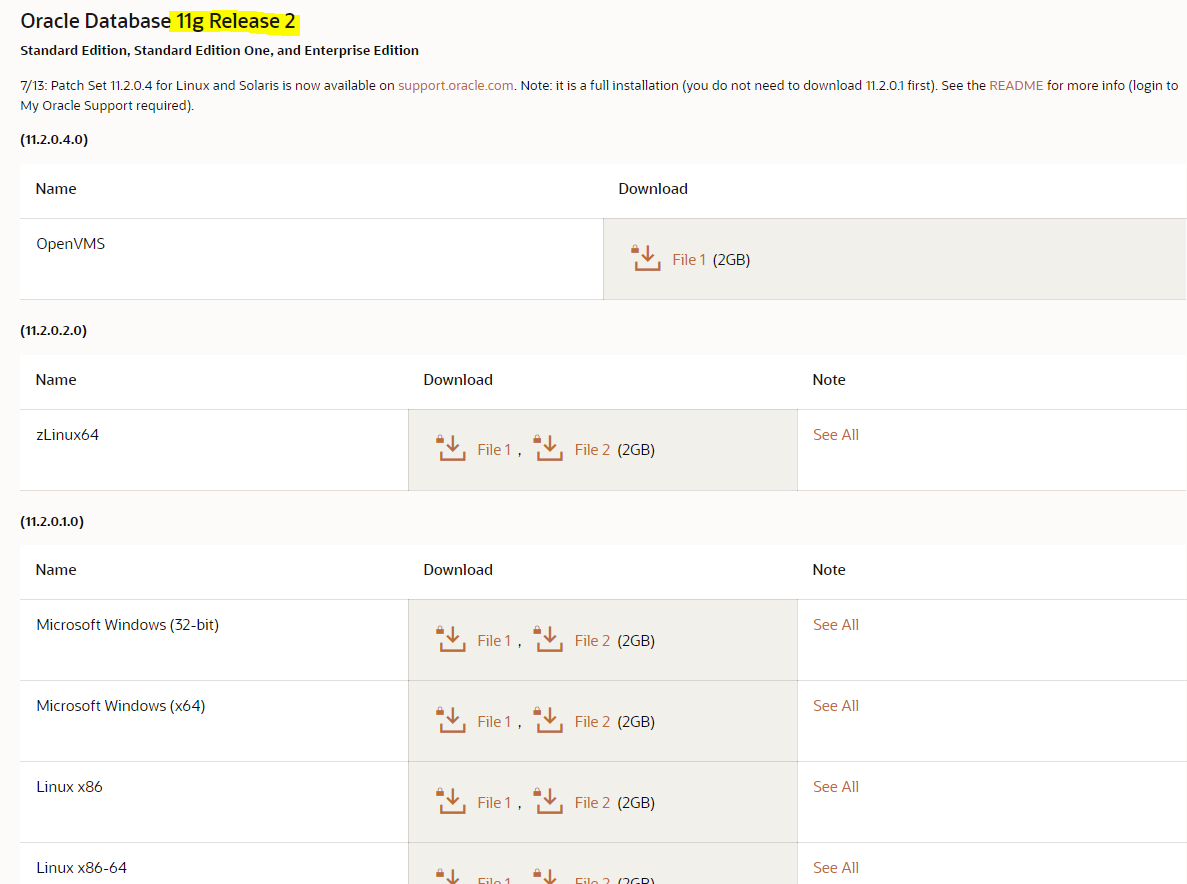The width and height of the screenshot is (1187, 884).
Task: Click the Linux x86-64 row name
Action: pyautogui.click(x=82, y=867)
